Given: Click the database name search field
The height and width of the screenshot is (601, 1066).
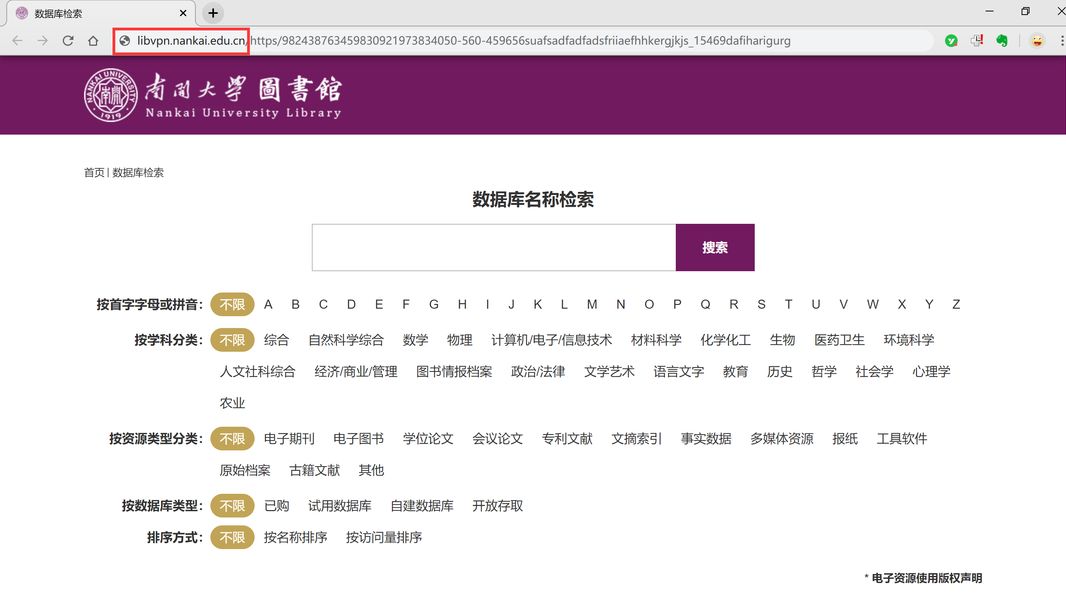Looking at the screenshot, I should click(494, 247).
